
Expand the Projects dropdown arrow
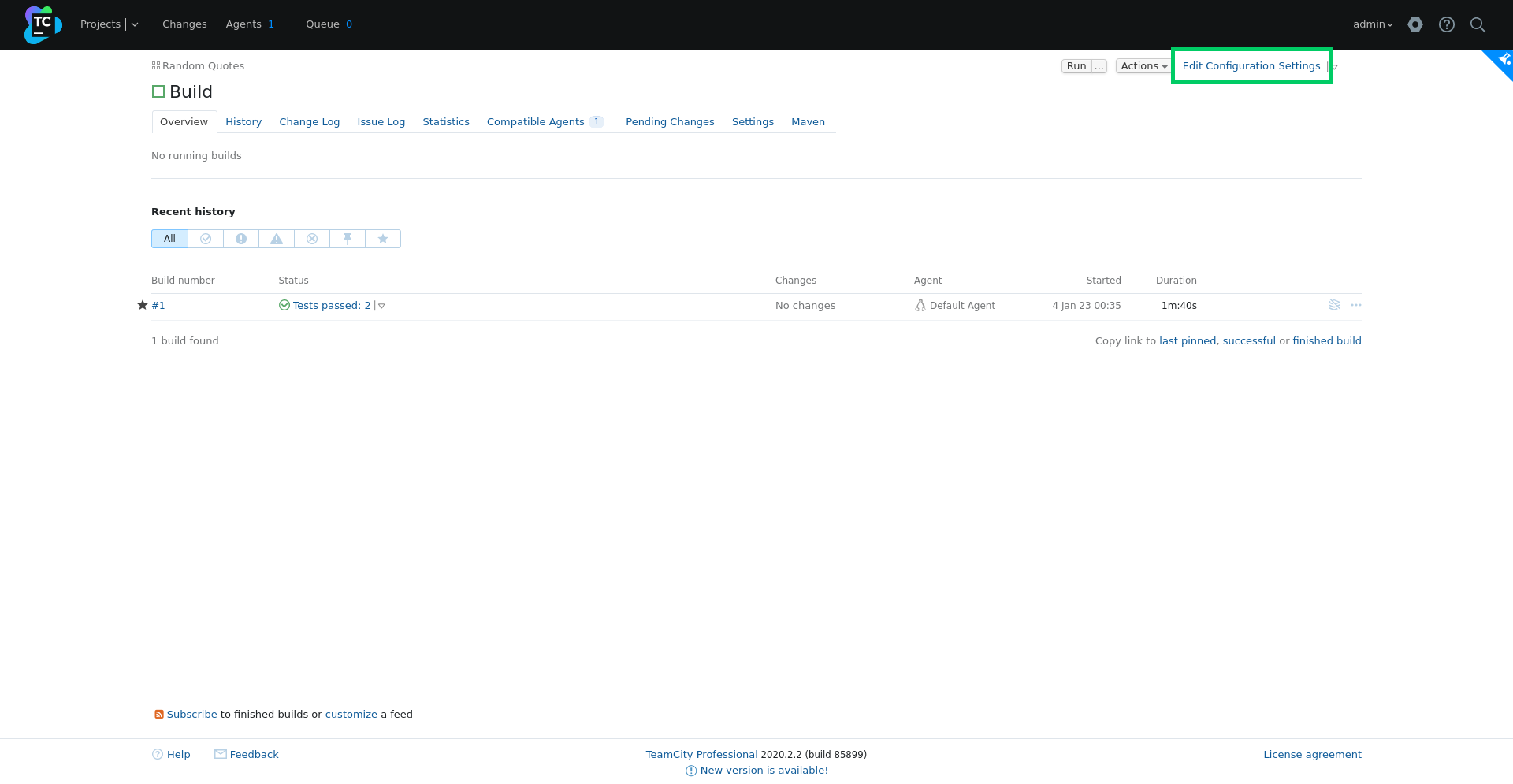click(x=135, y=24)
